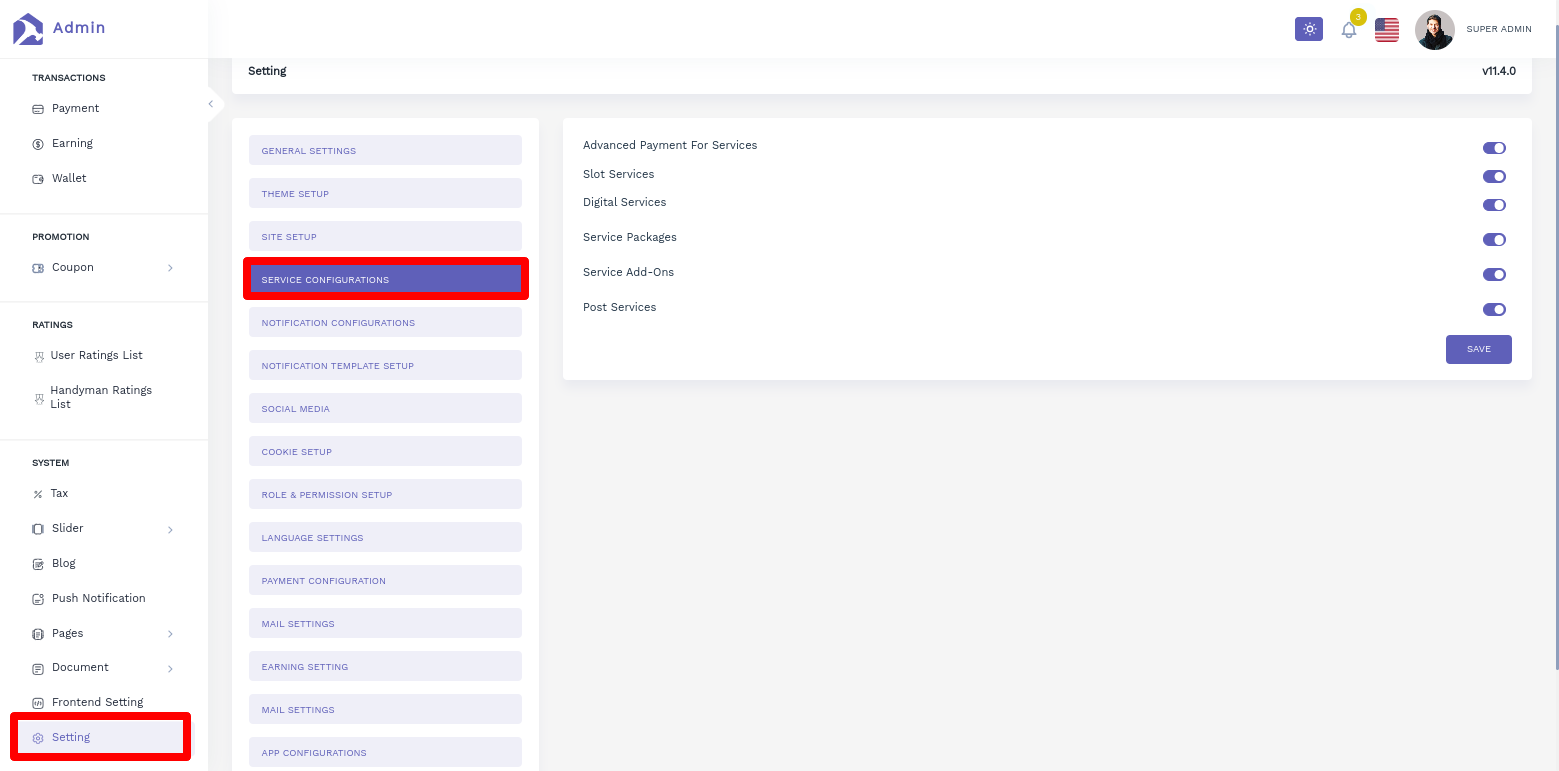The height and width of the screenshot is (771, 1559).
Task: Open the Blog menu link
Action: click(63, 563)
